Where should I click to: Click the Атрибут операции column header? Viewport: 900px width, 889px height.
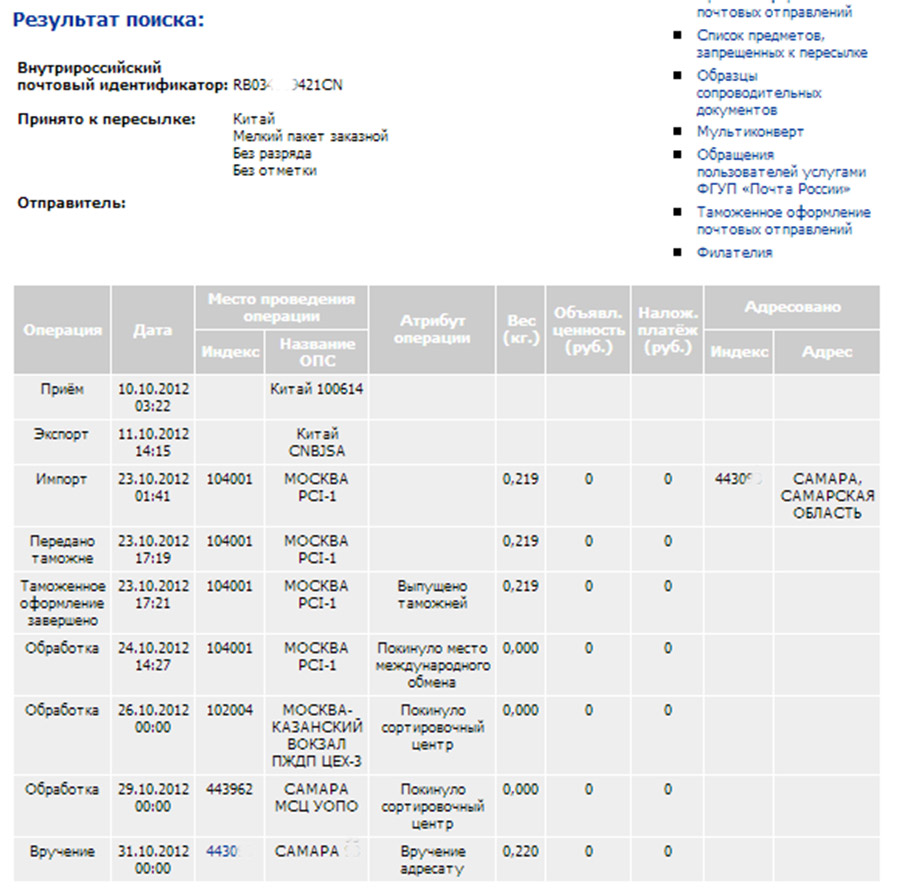(x=432, y=330)
